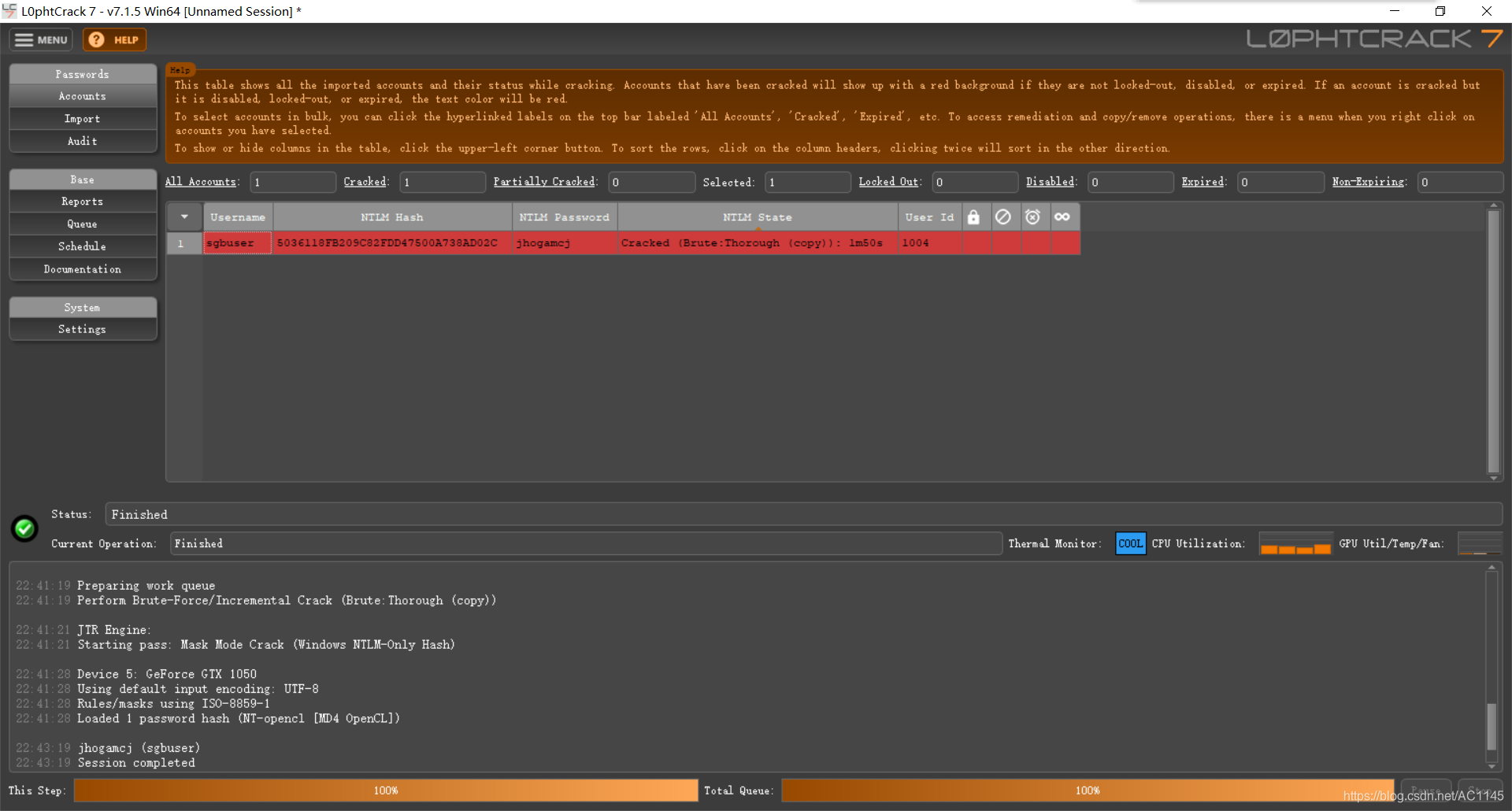Minimize the L0phtCrack window
1512x811 pixels.
click(1395, 11)
